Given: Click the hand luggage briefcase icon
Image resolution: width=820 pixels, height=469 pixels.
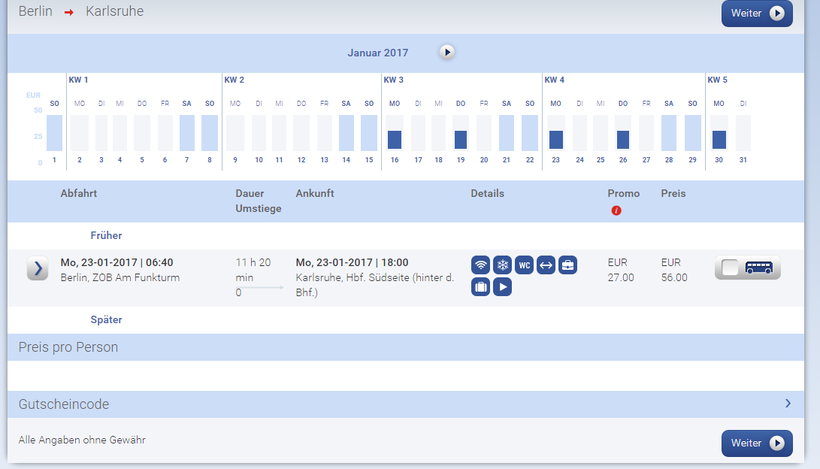Looking at the screenshot, I should [568, 265].
